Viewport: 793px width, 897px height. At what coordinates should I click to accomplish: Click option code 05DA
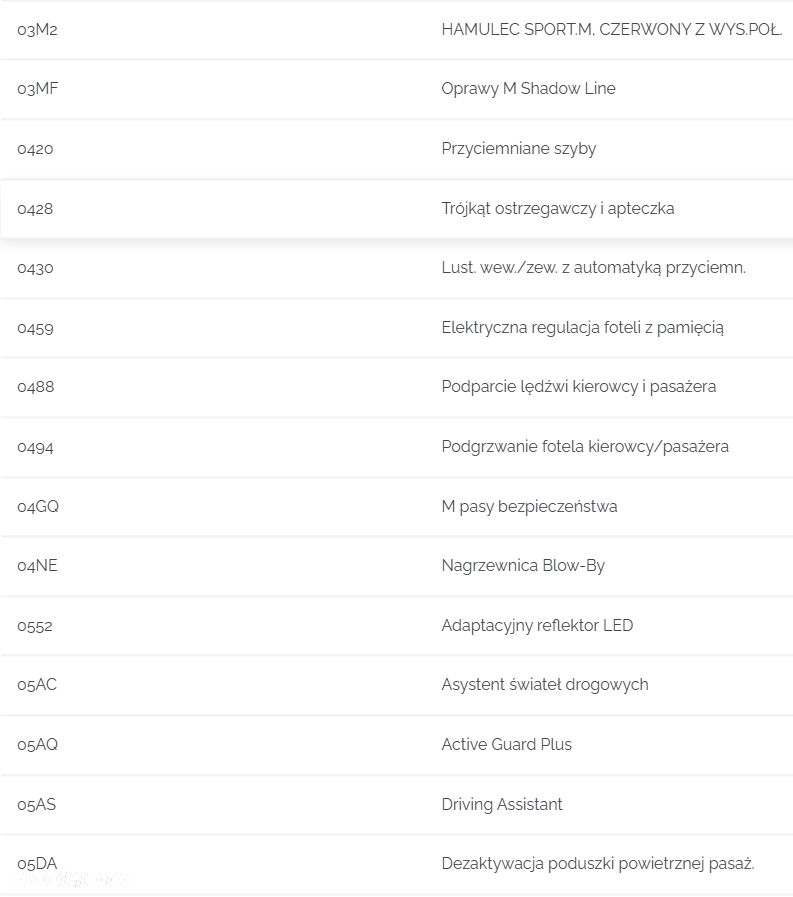pyautogui.click(x=37, y=864)
